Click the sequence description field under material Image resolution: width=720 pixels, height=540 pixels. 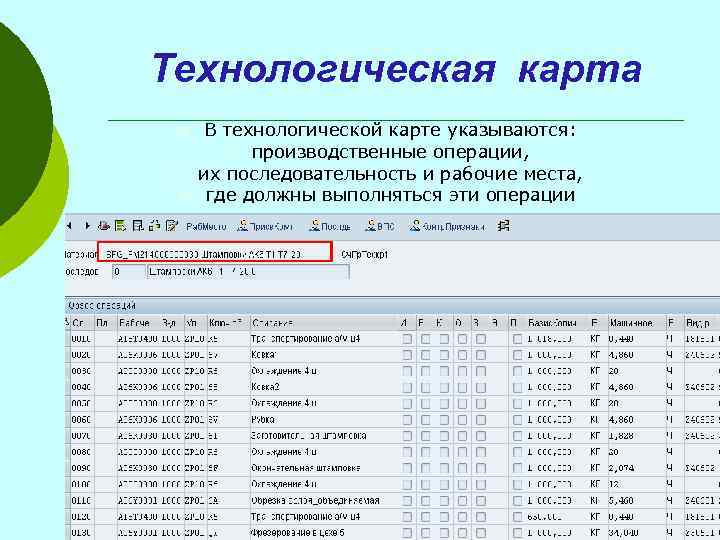pos(248,272)
